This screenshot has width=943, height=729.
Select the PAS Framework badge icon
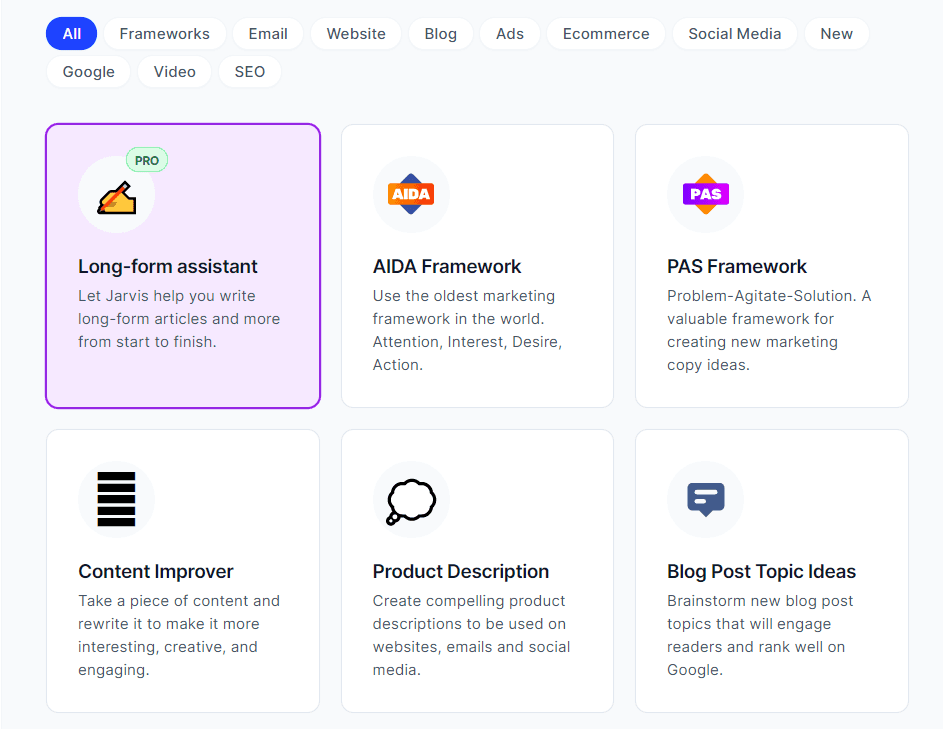705,194
